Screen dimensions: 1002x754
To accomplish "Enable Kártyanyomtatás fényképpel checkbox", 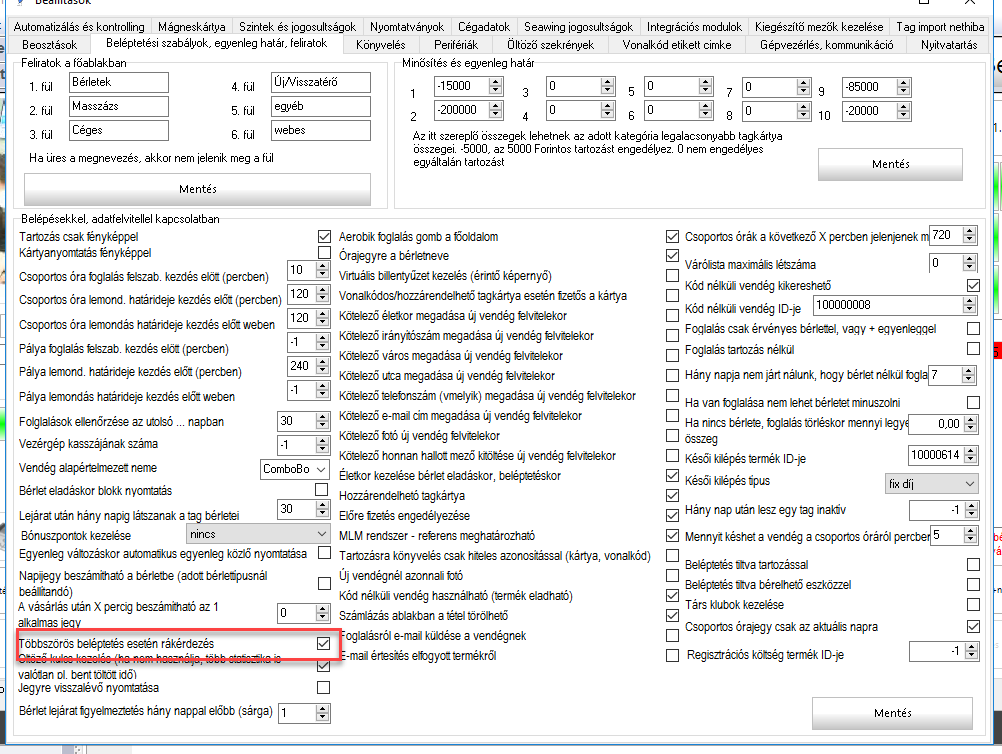I will [324, 252].
